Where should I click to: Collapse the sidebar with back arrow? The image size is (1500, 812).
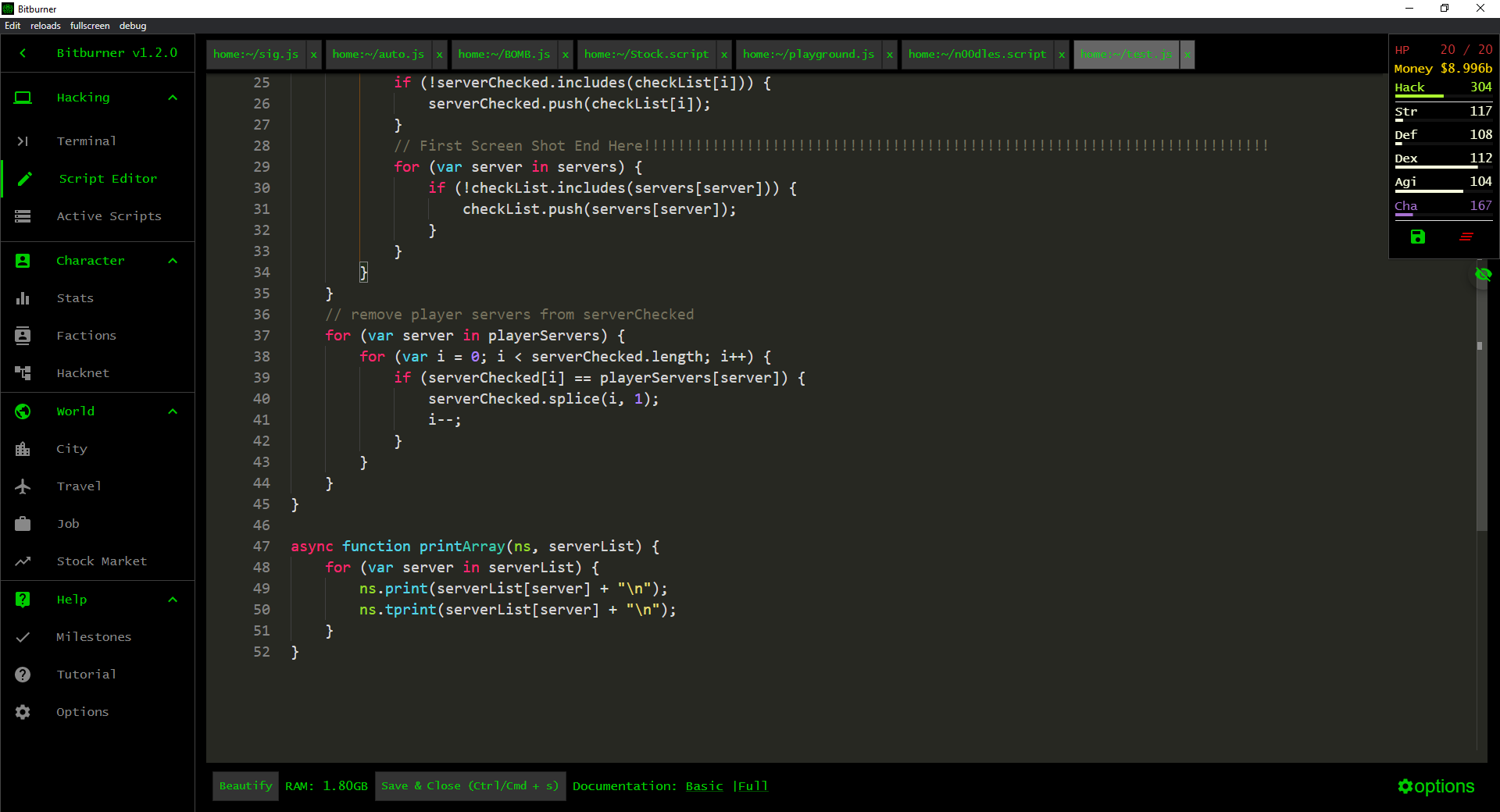coord(23,53)
